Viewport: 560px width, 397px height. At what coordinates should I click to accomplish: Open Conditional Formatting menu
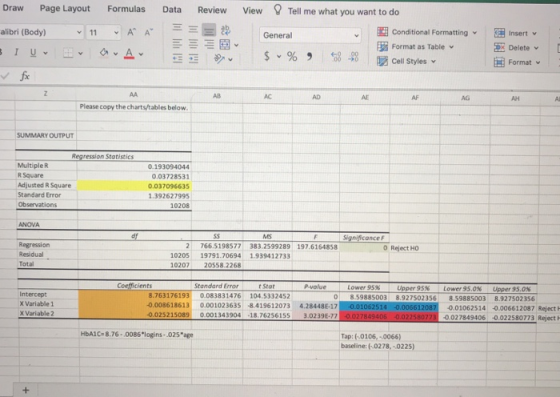(427, 32)
